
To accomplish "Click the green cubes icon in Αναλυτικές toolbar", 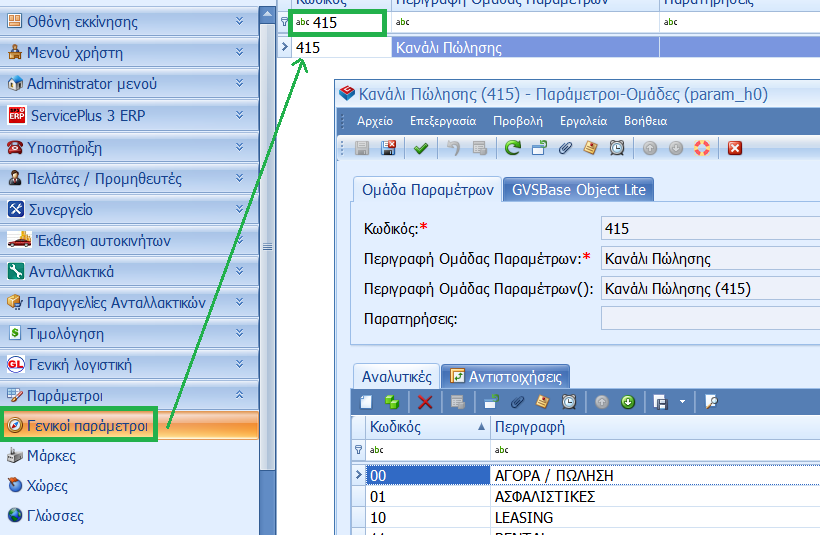I will [392, 402].
